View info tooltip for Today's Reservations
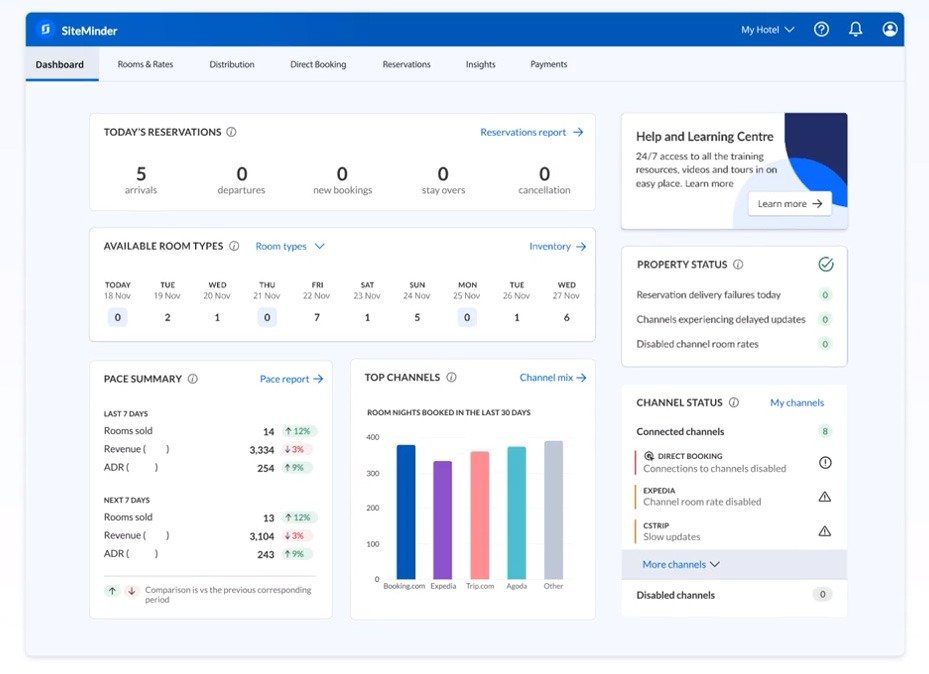 click(x=232, y=131)
